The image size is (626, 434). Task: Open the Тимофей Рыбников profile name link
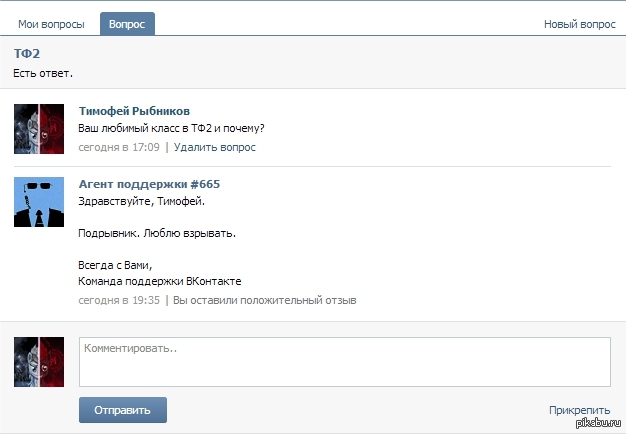pos(134,111)
